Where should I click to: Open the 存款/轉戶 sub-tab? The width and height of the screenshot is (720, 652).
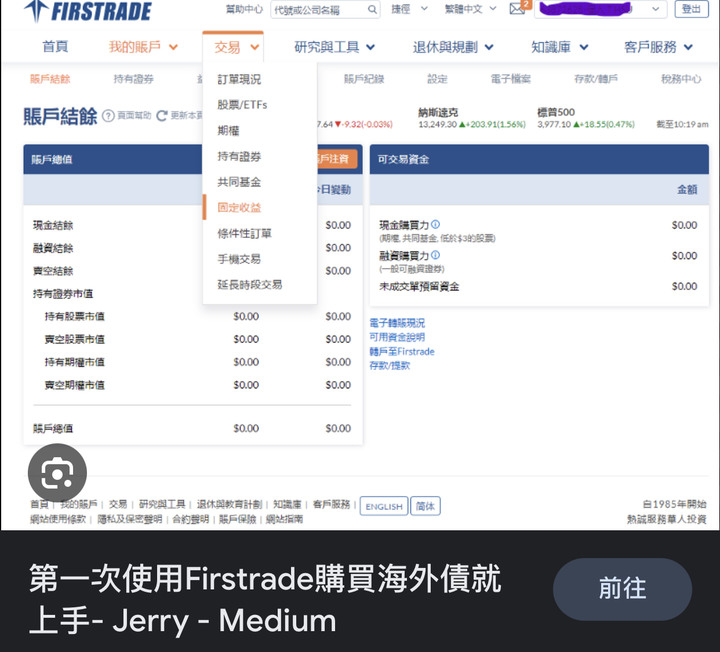pyautogui.click(x=596, y=79)
